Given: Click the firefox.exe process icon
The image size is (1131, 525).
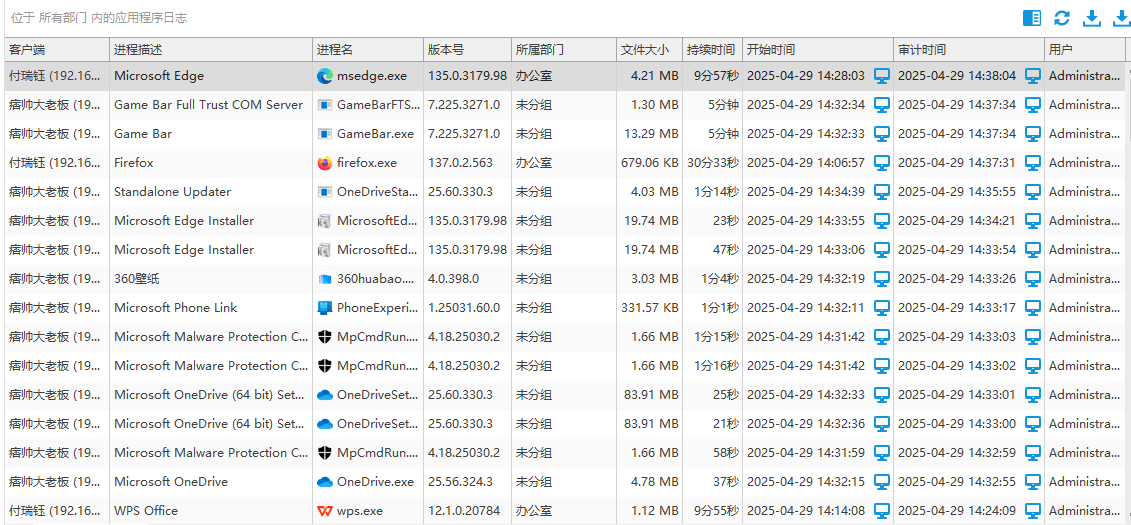Looking at the screenshot, I should coord(325,163).
